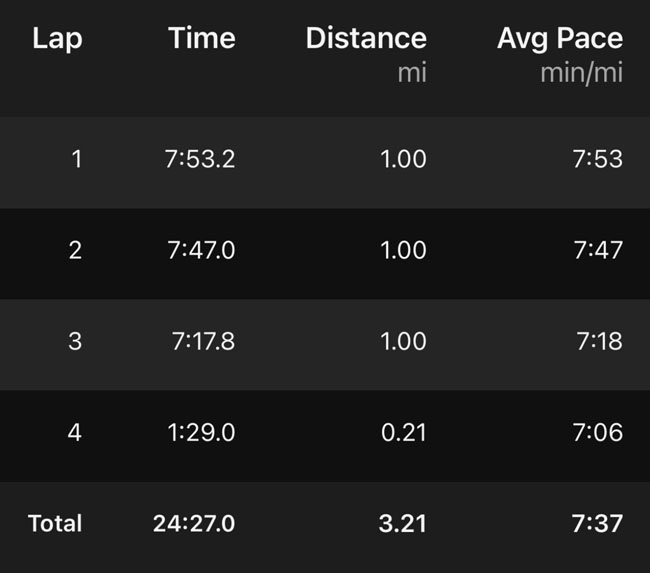Viewport: 650px width, 573px height.
Task: Tap lap 4 average pace 7:06
Action: [x=598, y=432]
